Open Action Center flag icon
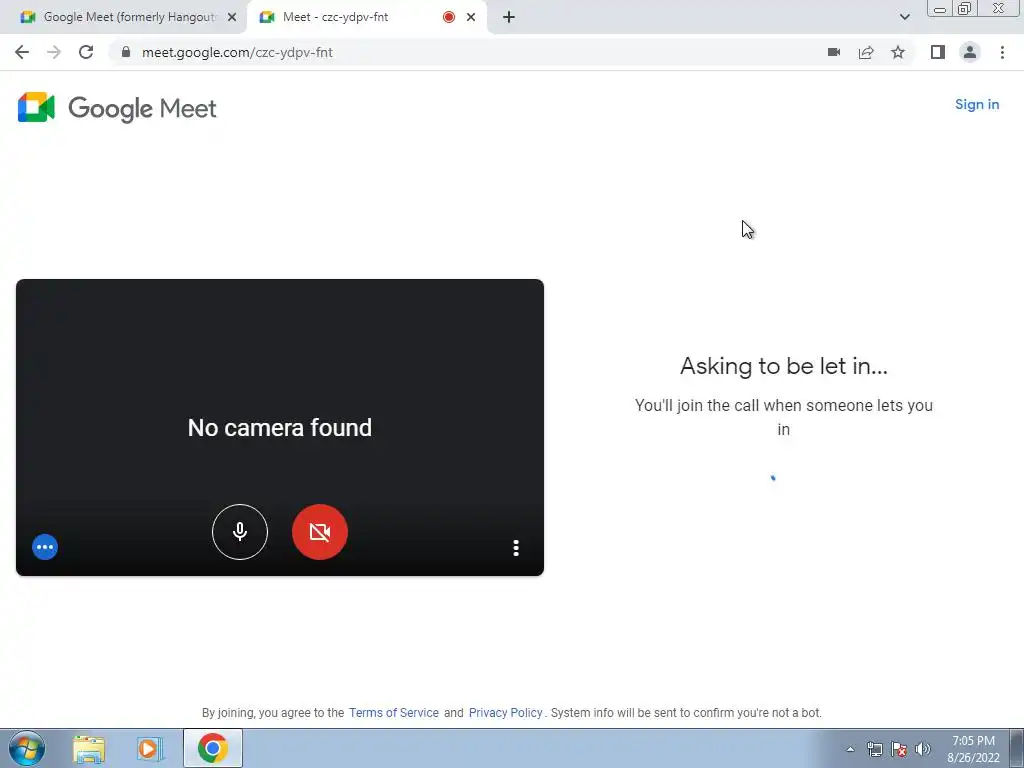This screenshot has width=1024, height=768. point(899,749)
